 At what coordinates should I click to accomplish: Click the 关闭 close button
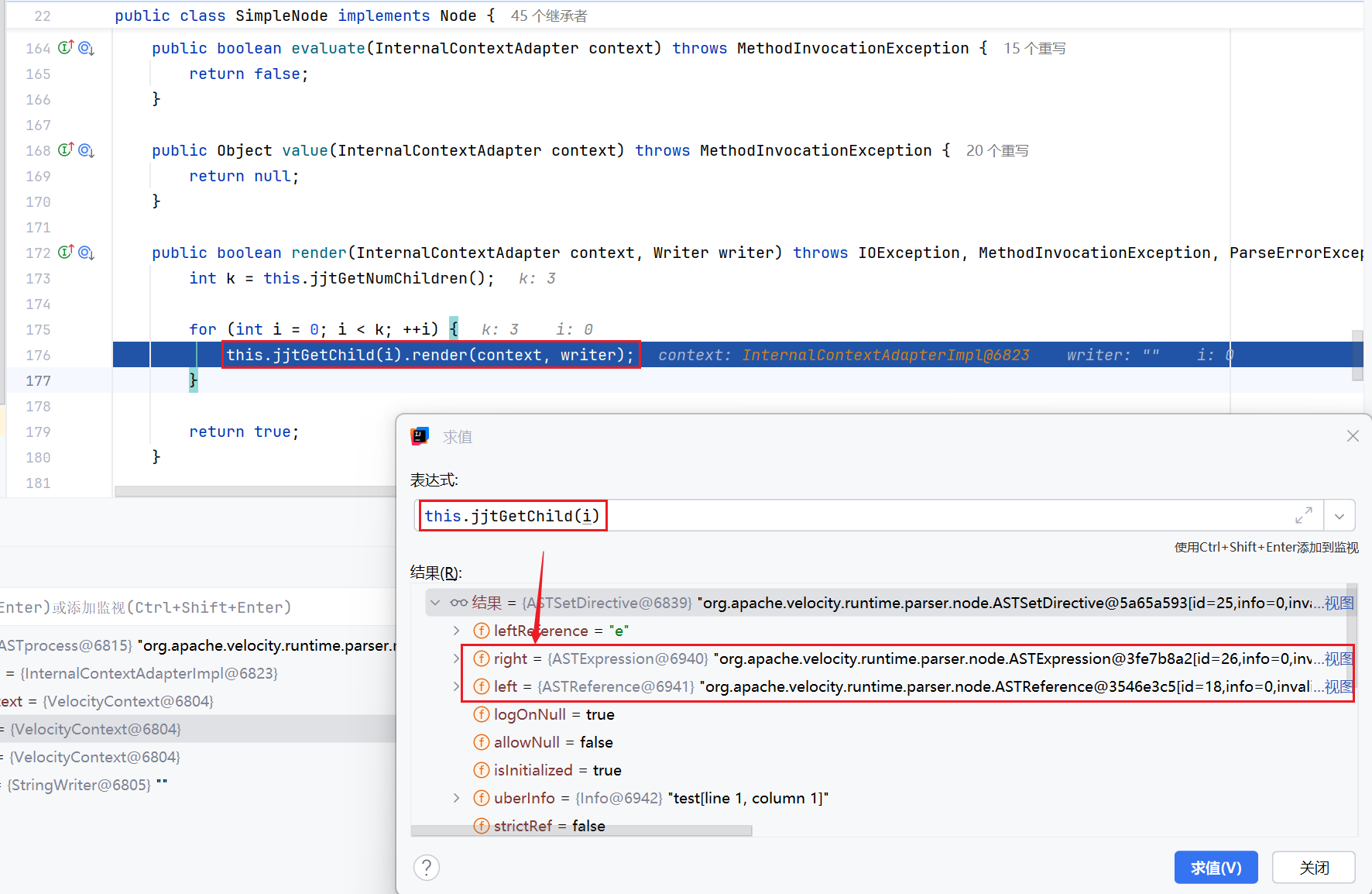point(1314,868)
